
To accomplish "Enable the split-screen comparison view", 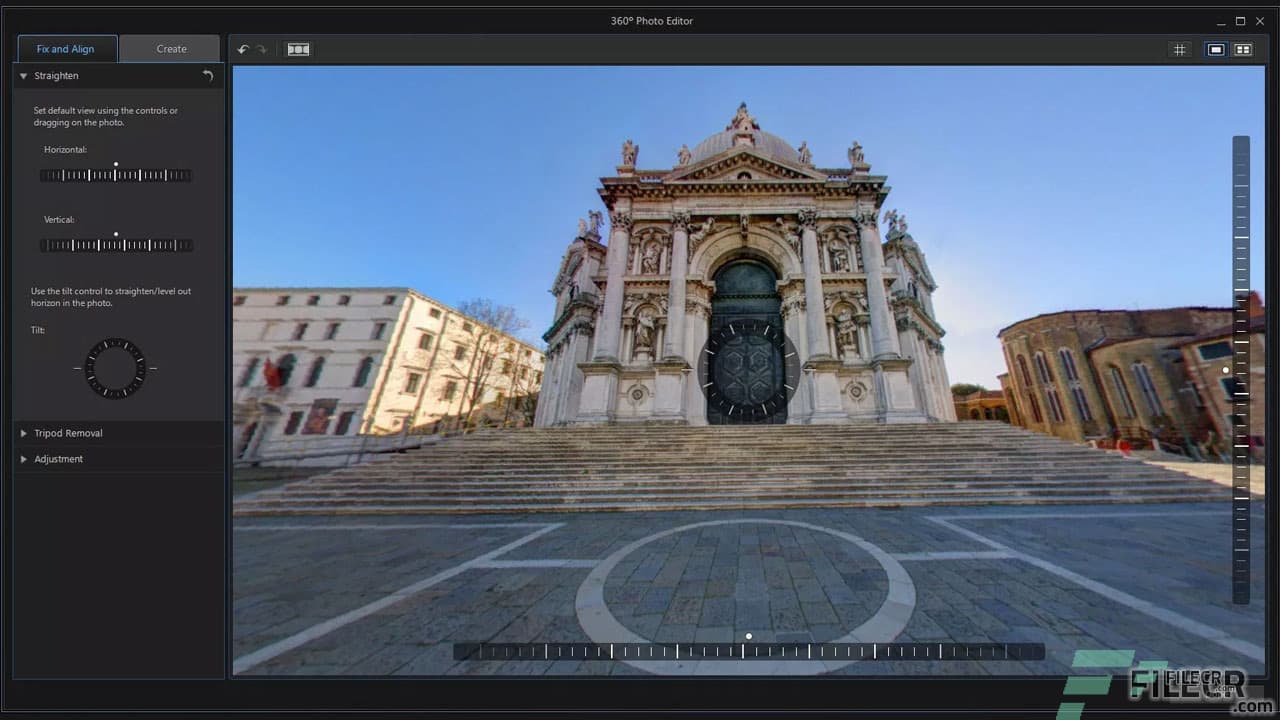I will coord(1243,48).
